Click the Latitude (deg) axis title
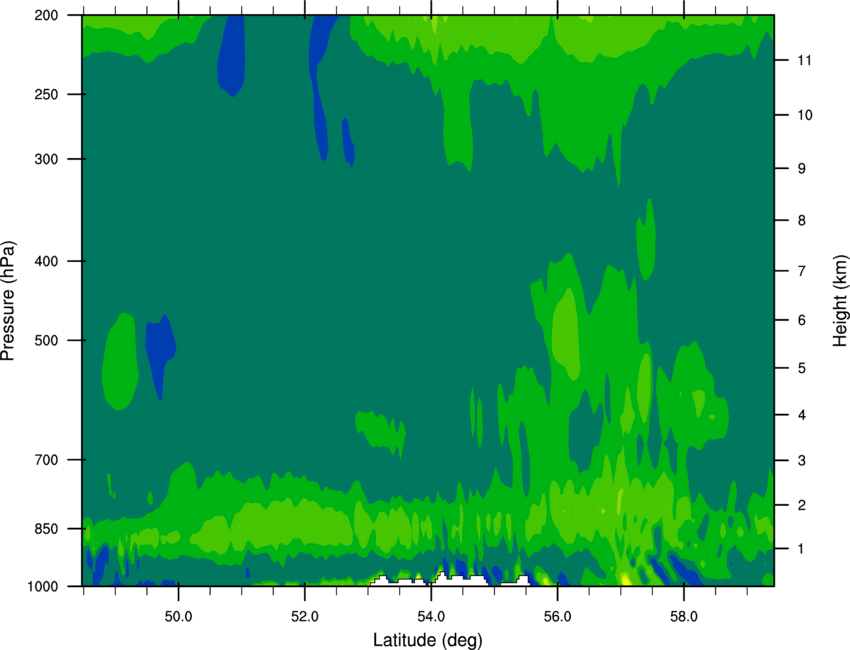Screen dimensions: 850x650 pyautogui.click(x=428, y=640)
